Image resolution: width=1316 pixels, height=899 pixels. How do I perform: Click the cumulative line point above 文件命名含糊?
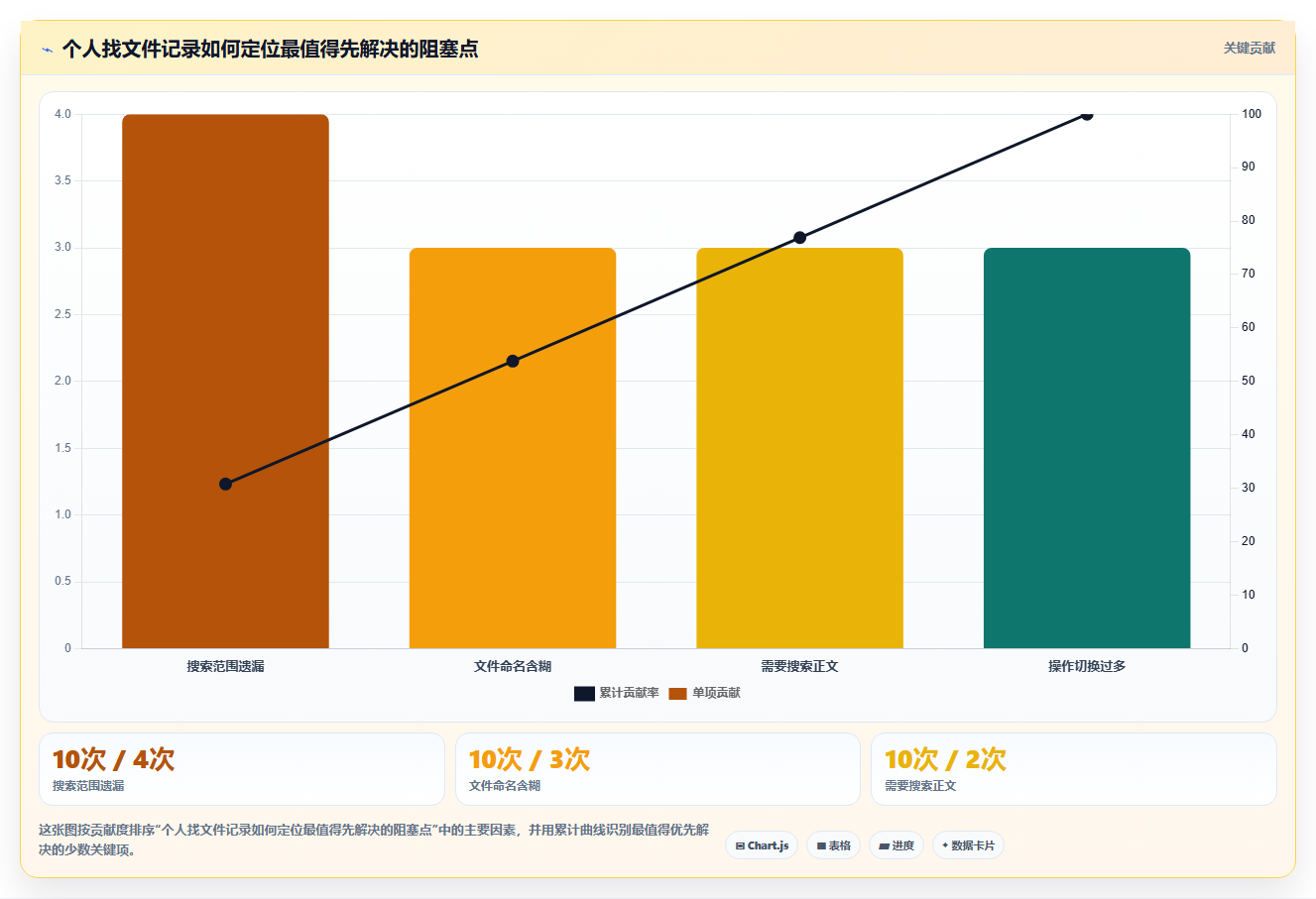point(513,361)
